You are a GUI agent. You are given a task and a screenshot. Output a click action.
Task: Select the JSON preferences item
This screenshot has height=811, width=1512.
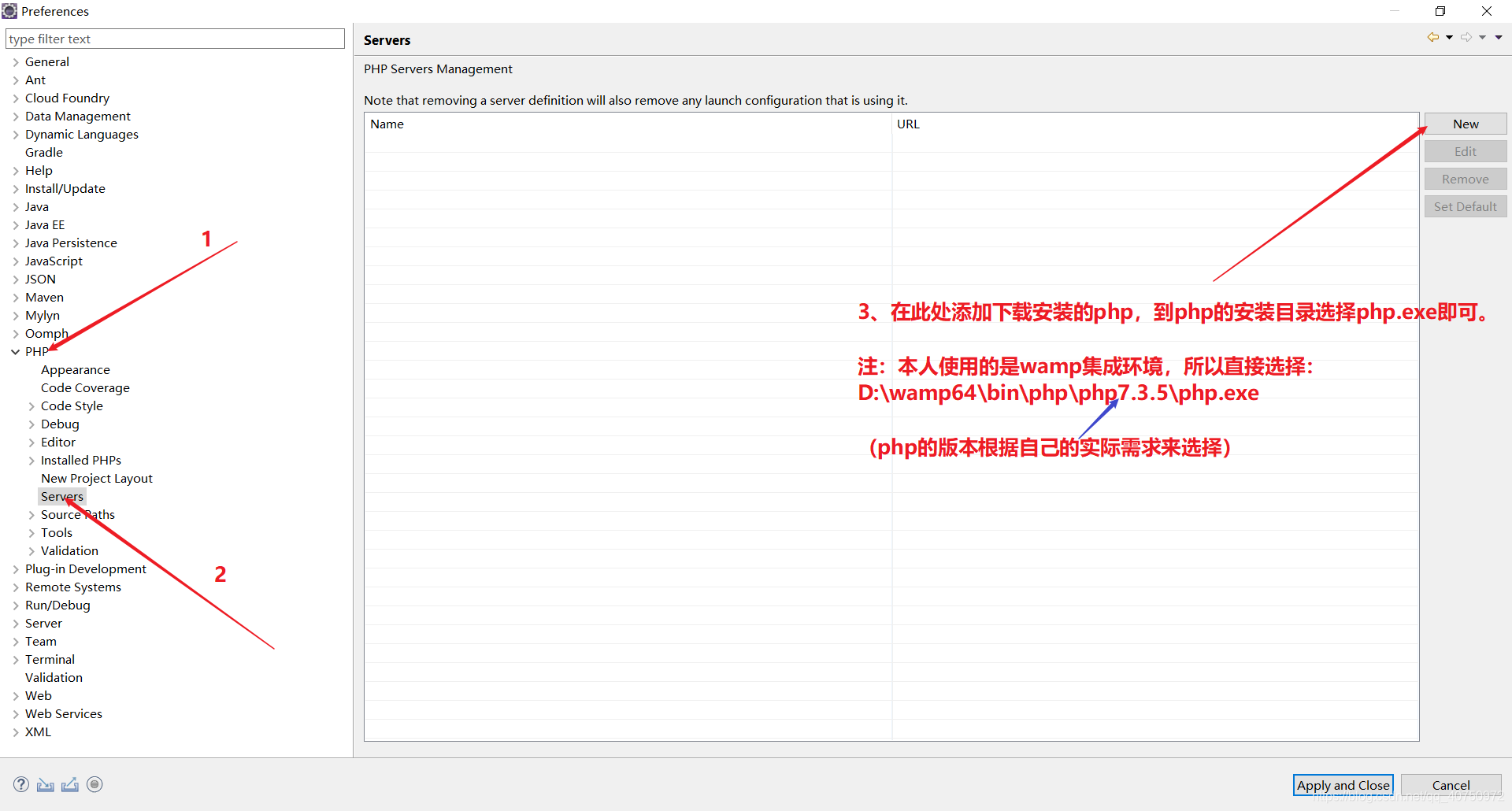(x=40, y=280)
